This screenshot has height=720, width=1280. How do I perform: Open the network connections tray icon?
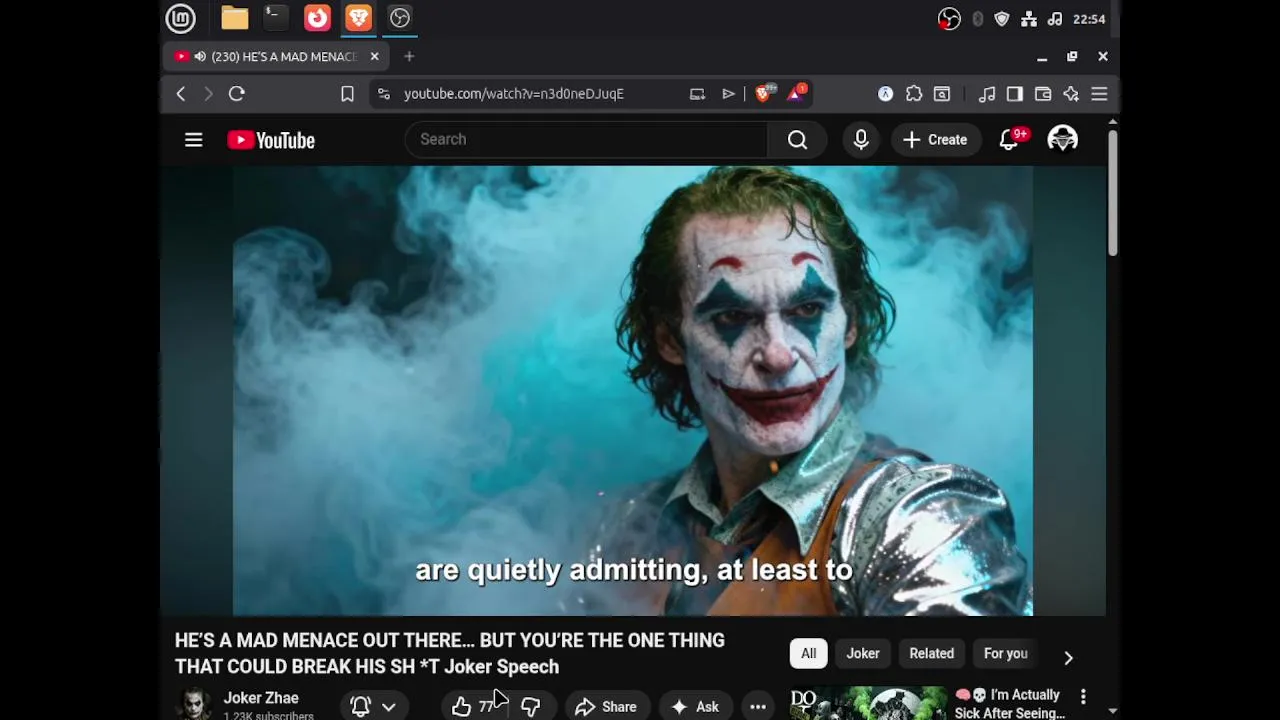pyautogui.click(x=1029, y=19)
